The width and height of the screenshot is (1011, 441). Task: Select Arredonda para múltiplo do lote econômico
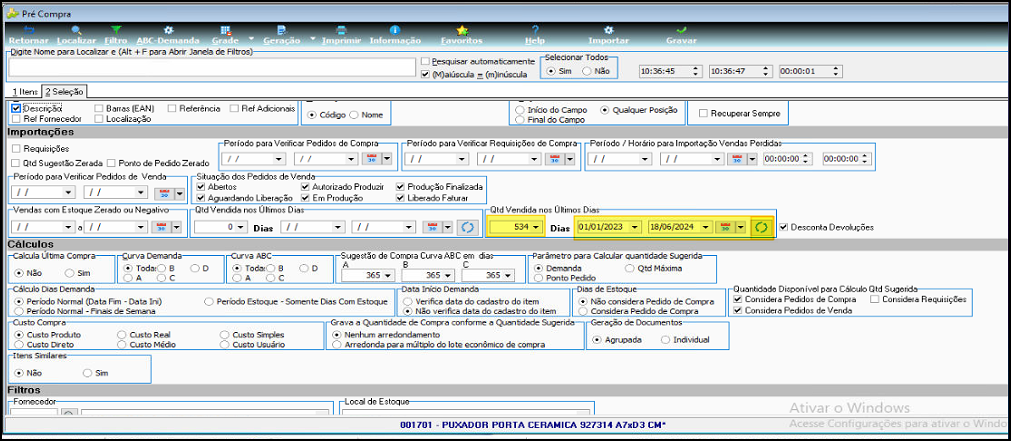pos(336,345)
